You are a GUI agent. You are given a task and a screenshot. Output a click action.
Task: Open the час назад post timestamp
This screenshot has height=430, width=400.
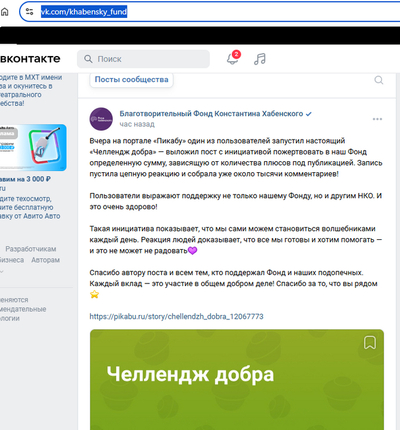137,124
